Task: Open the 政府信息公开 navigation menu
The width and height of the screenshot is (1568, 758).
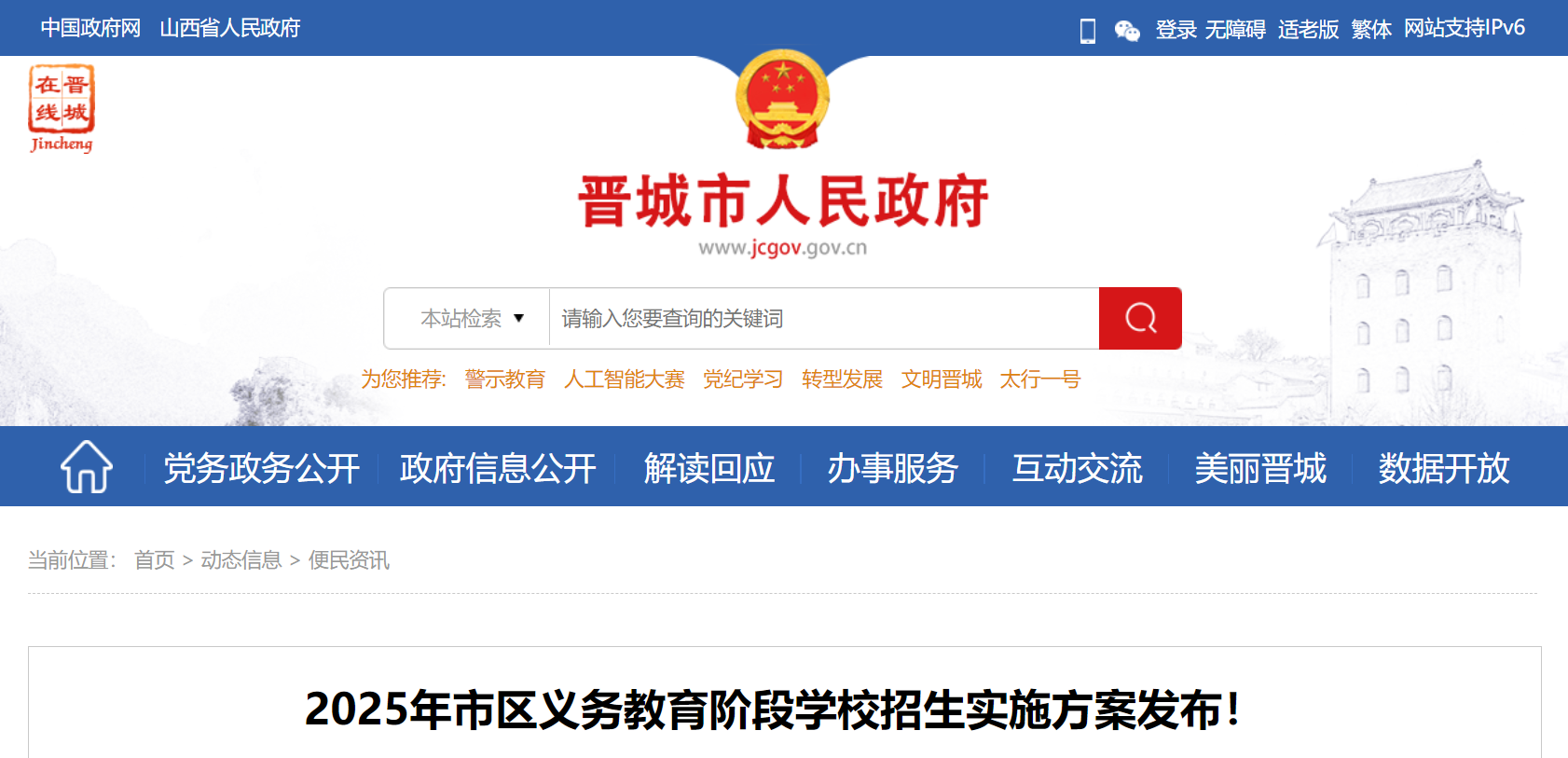Action: tap(498, 468)
